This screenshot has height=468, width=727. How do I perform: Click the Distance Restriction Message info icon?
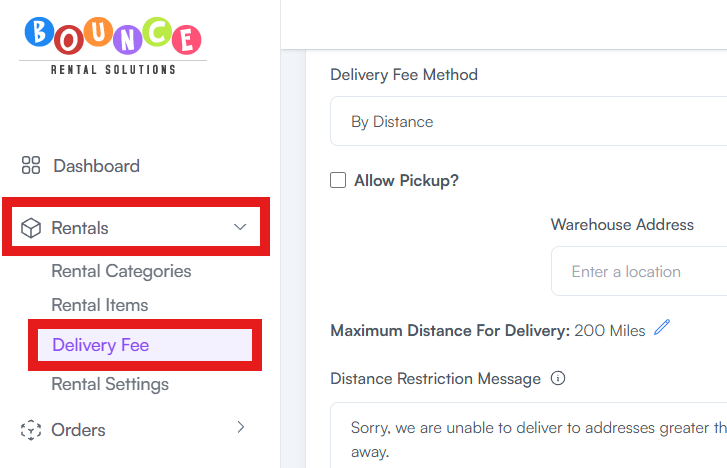point(558,378)
